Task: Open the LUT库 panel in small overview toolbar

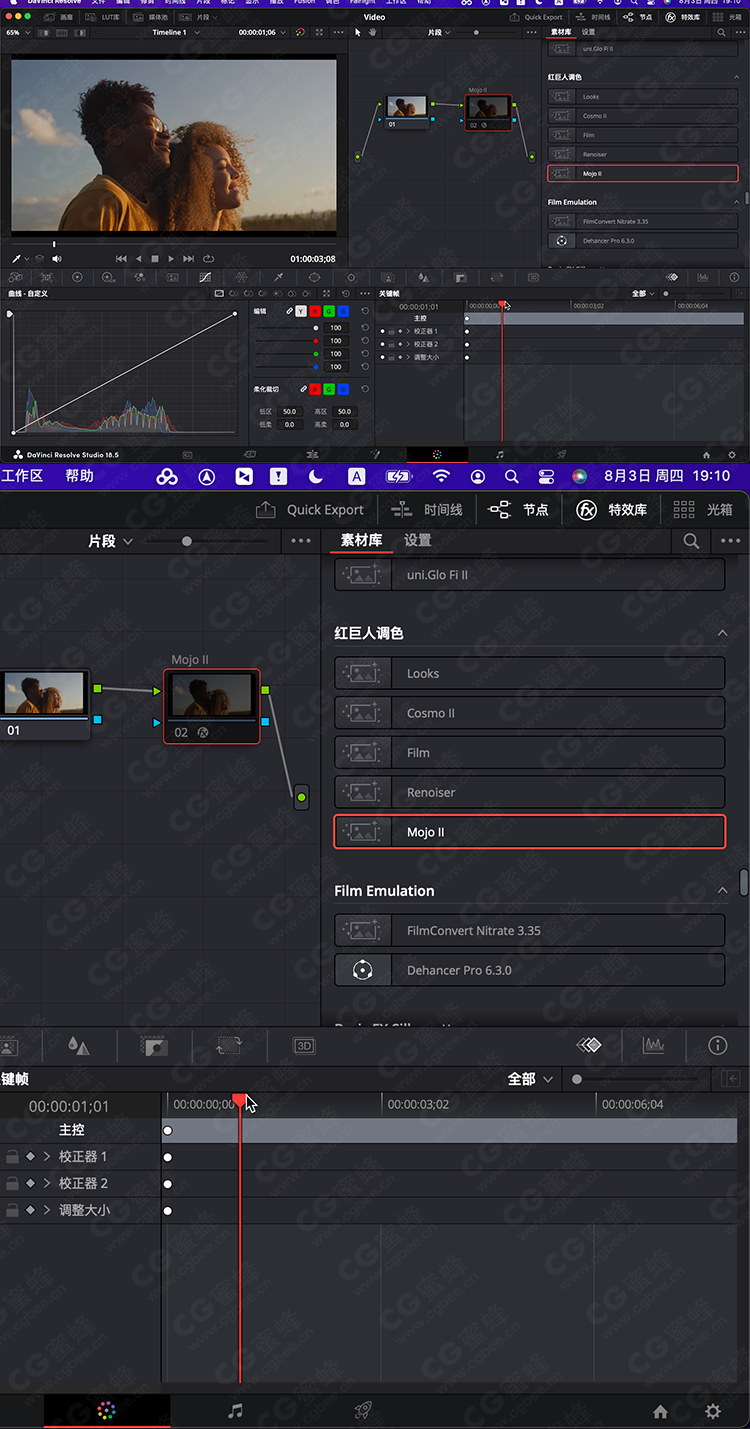Action: 103,17
